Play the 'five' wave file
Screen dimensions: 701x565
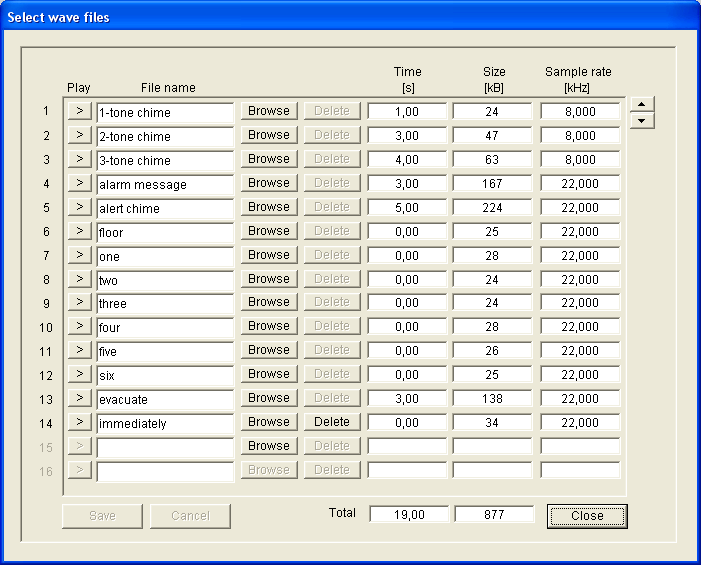coord(80,350)
